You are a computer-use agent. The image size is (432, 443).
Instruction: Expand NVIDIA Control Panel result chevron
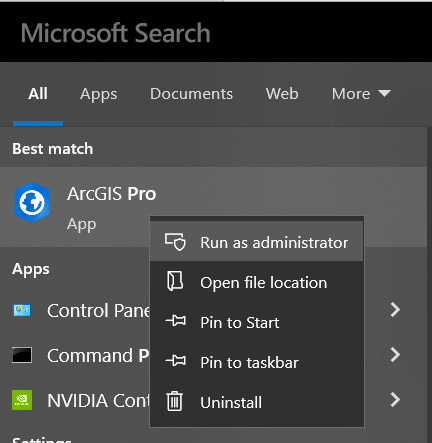(x=395, y=399)
